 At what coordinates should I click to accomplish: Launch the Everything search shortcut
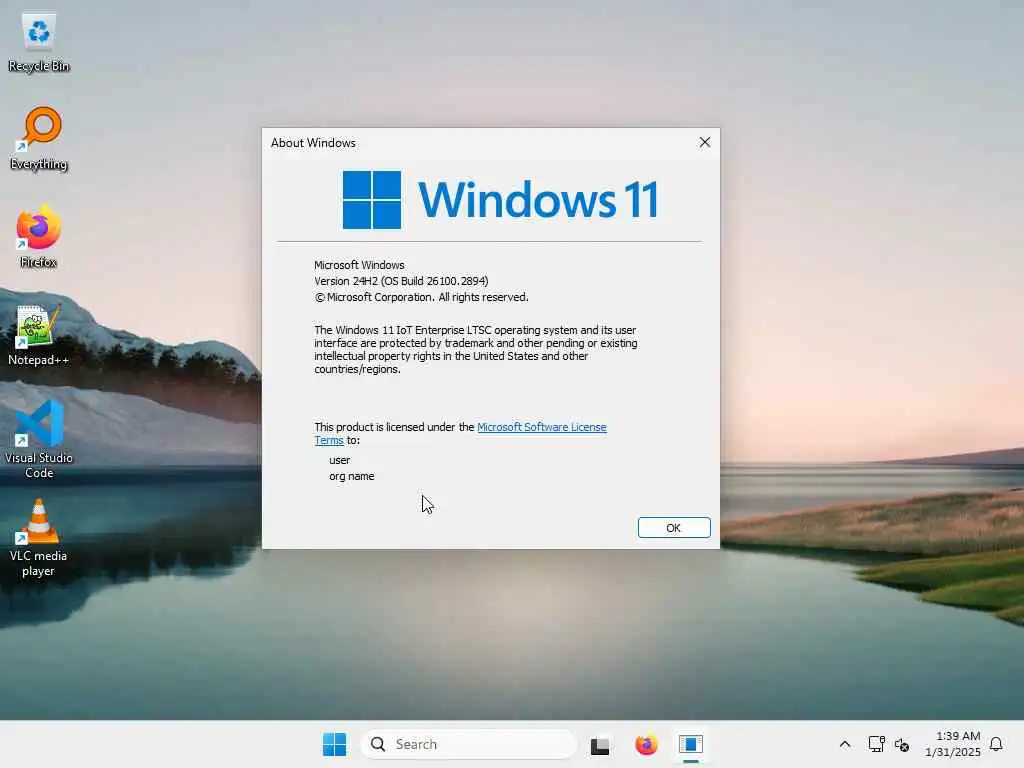click(39, 139)
